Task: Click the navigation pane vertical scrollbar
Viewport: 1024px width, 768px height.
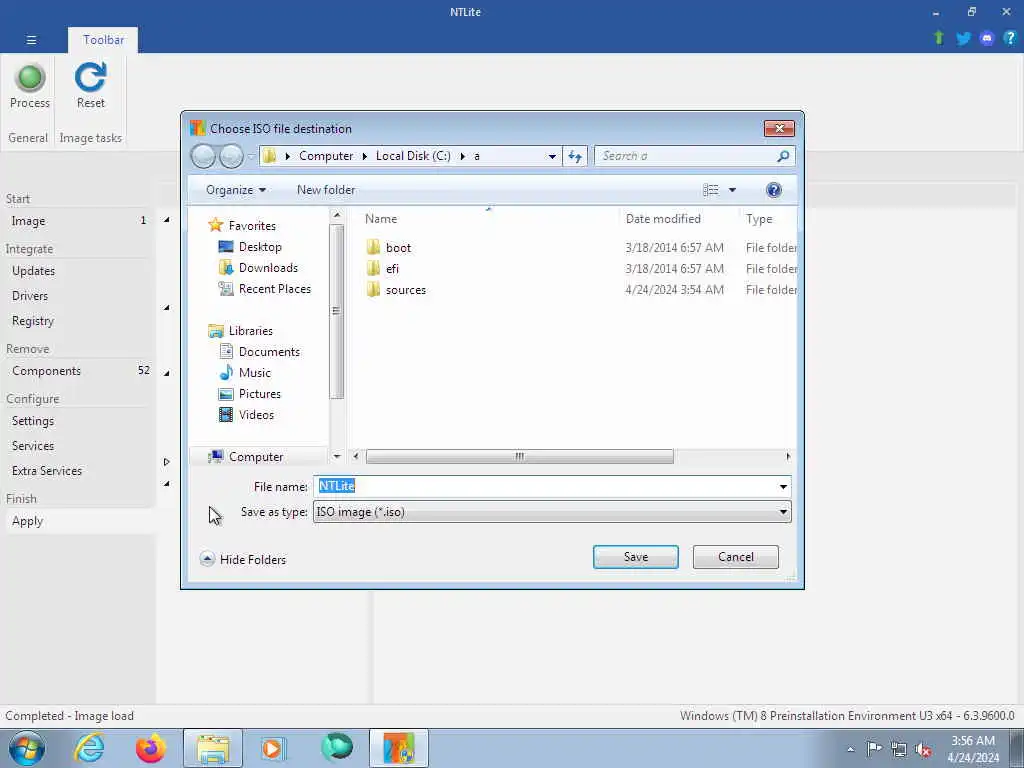Action: pyautogui.click(x=336, y=311)
